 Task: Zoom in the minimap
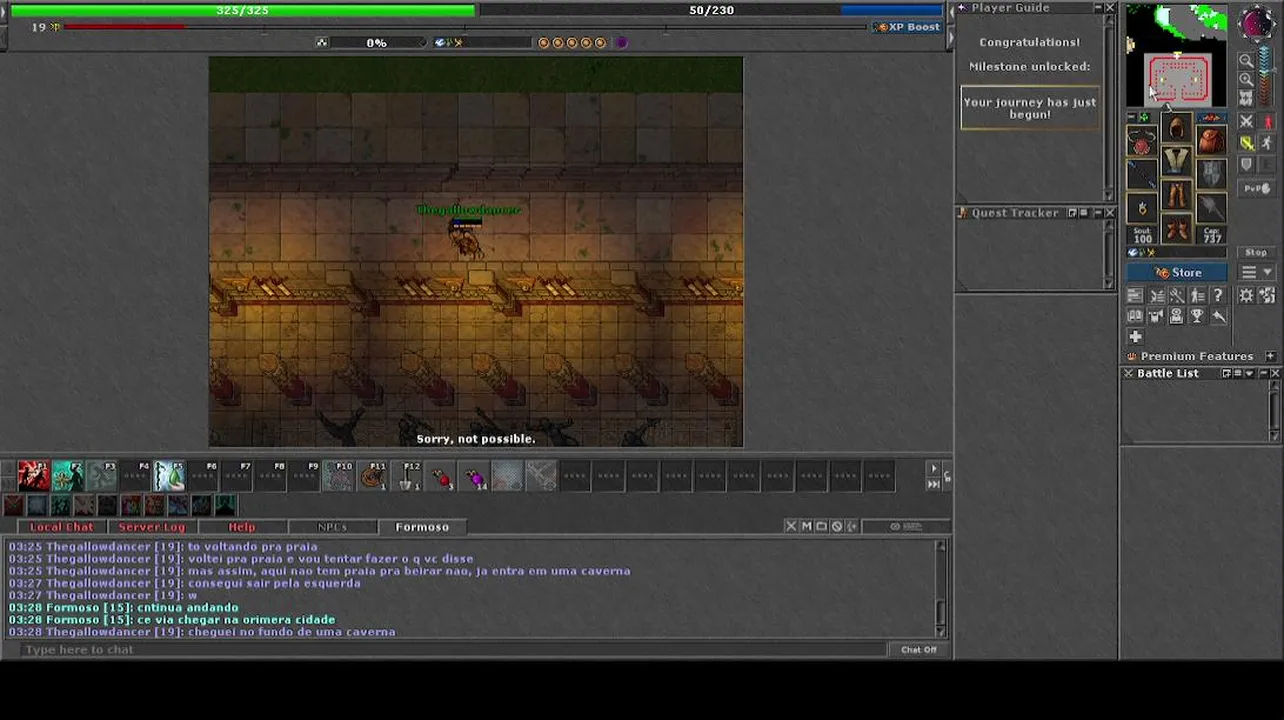click(1247, 80)
